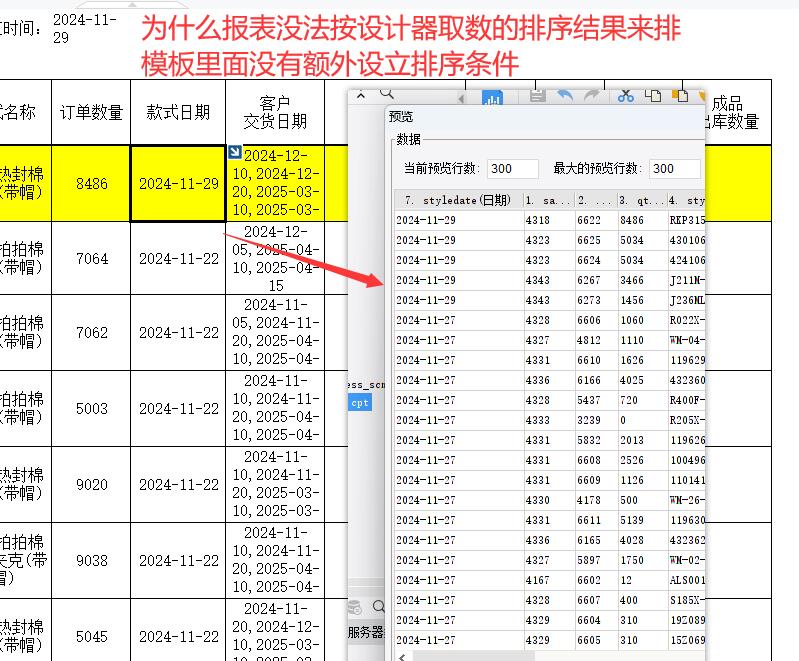Click the horizontal scrollbar left arrow
This screenshot has height=661, width=799.
[x=402, y=656]
